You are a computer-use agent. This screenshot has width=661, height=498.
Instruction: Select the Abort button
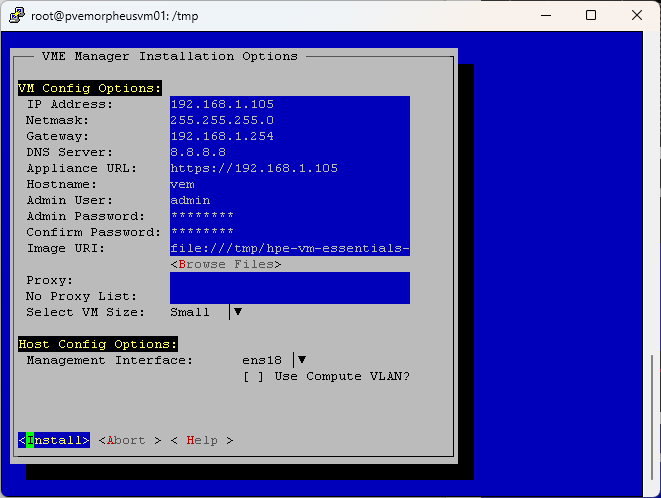click(x=129, y=440)
